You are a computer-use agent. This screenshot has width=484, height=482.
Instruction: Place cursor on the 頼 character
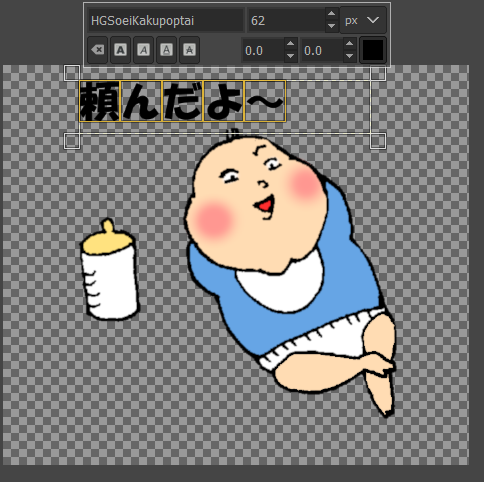[x=100, y=101]
